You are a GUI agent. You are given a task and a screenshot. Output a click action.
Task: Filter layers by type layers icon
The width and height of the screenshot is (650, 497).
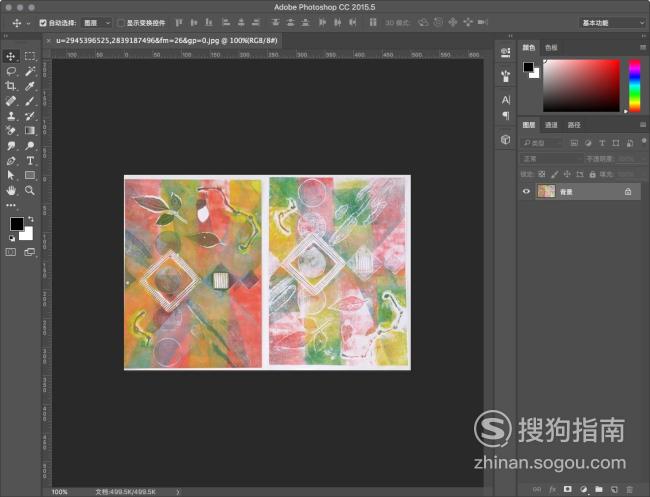(x=602, y=143)
